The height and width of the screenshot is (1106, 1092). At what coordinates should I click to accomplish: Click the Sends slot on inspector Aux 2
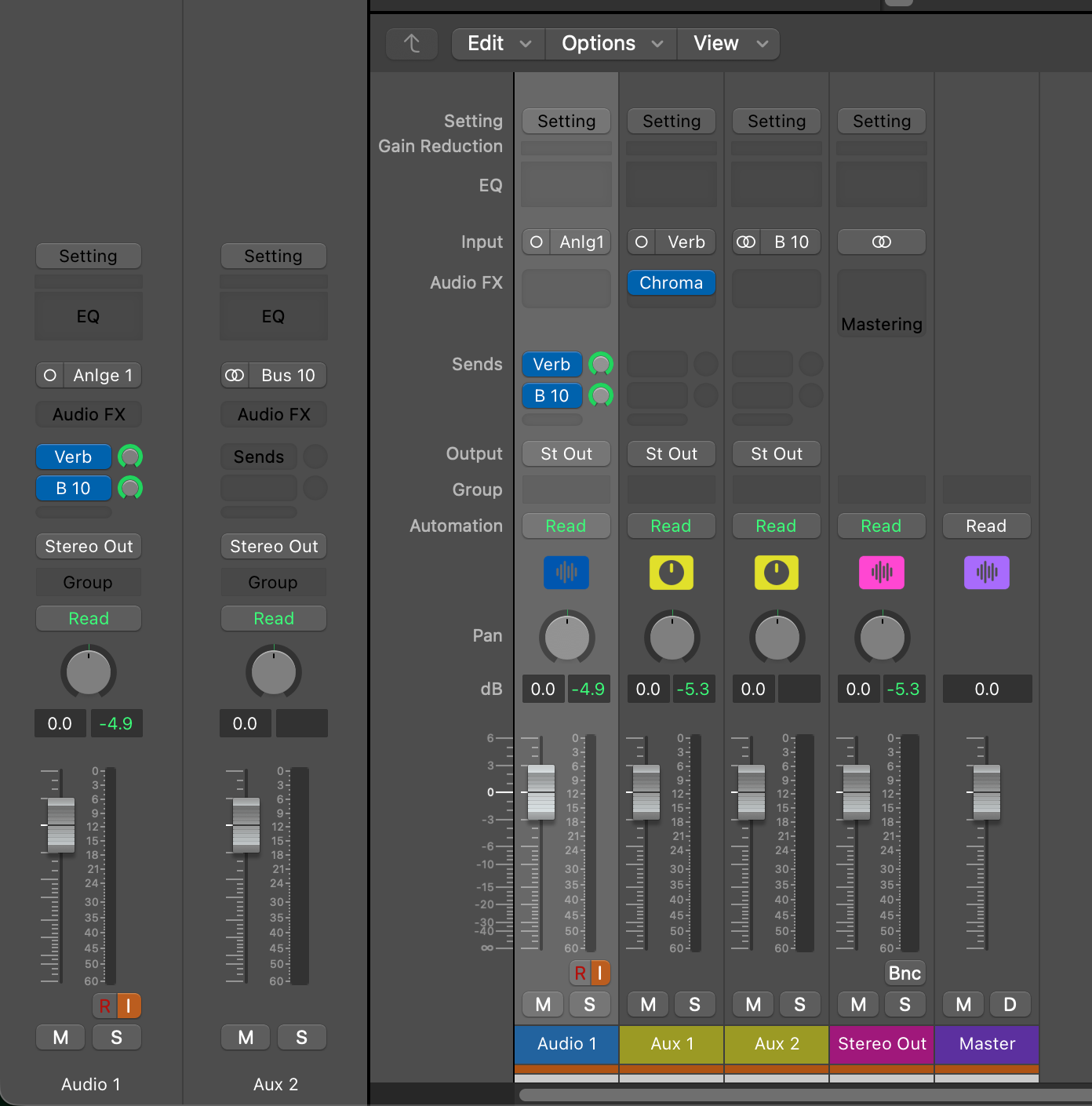[x=259, y=457]
